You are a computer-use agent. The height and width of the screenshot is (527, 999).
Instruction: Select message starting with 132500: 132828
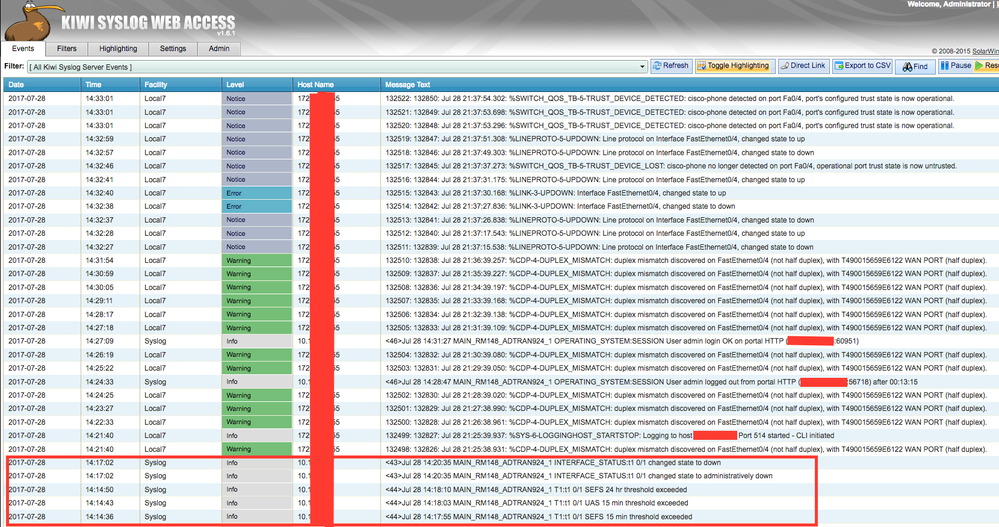[x=686, y=422]
